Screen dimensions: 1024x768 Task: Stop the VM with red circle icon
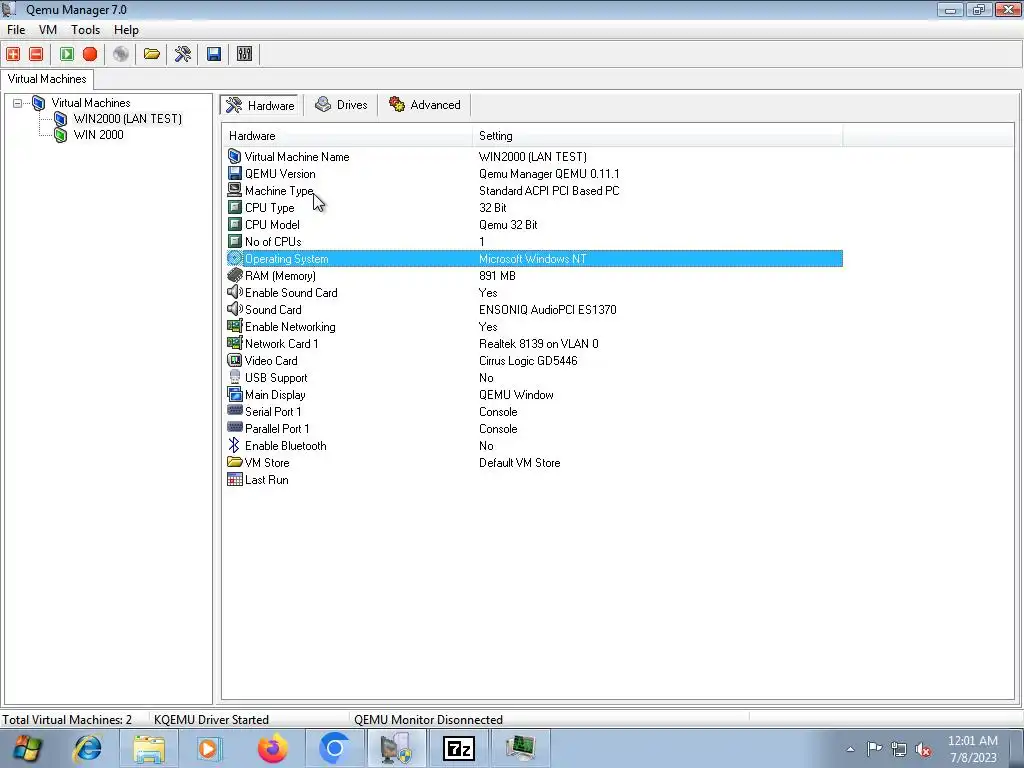pos(90,54)
